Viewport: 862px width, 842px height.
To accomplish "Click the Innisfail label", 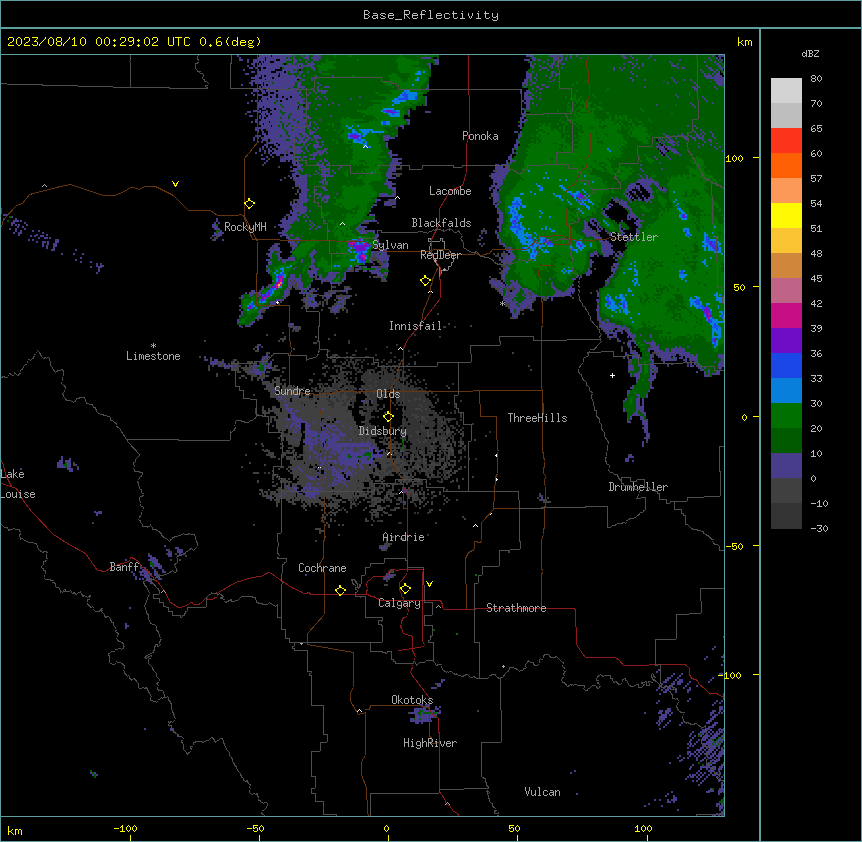I will tap(415, 326).
